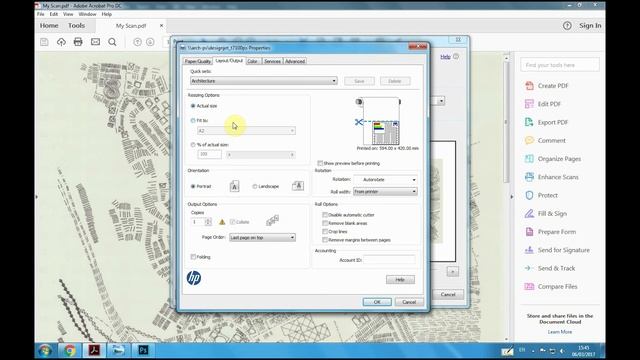The width and height of the screenshot is (640, 360).
Task: Click the HP logo in the properties dialog
Action: click(x=194, y=278)
